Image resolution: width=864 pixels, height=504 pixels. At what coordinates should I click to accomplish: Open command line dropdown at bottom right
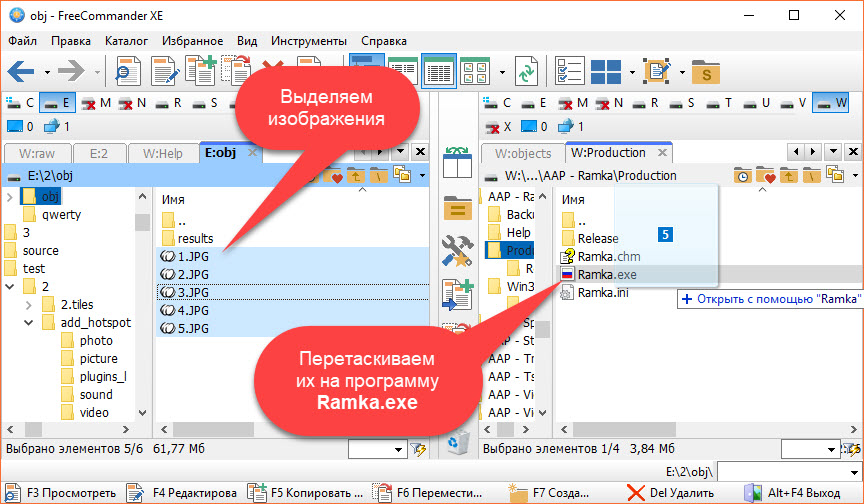854,472
